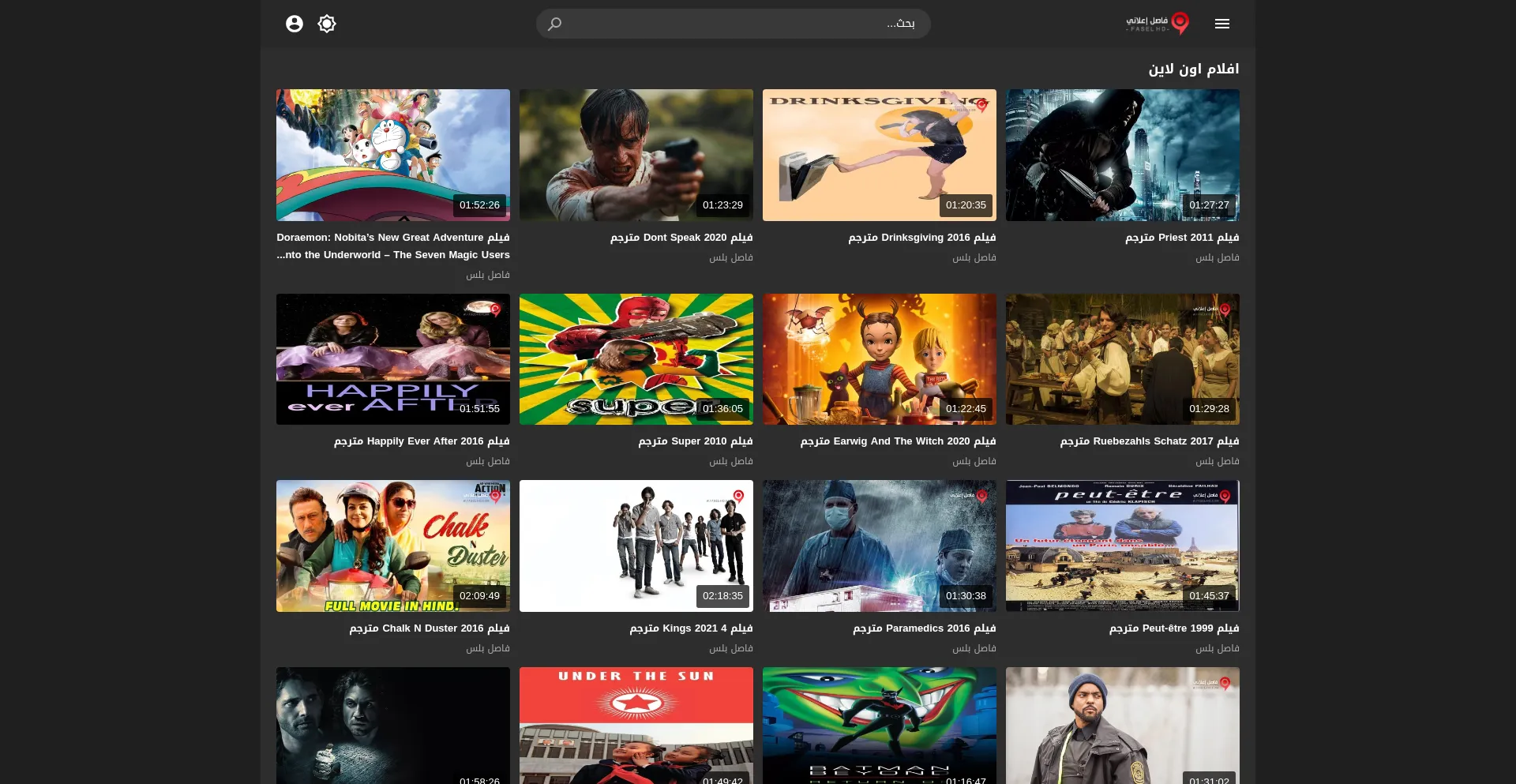Click the channel name under Dont Speak 2020
This screenshot has width=1516, height=784.
point(731,257)
